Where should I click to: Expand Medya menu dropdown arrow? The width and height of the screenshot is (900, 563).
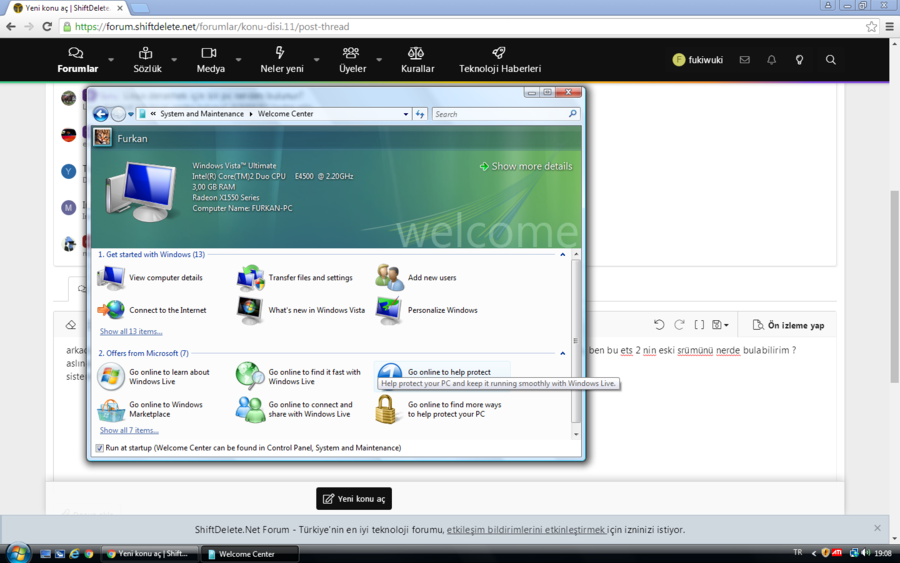(238, 60)
